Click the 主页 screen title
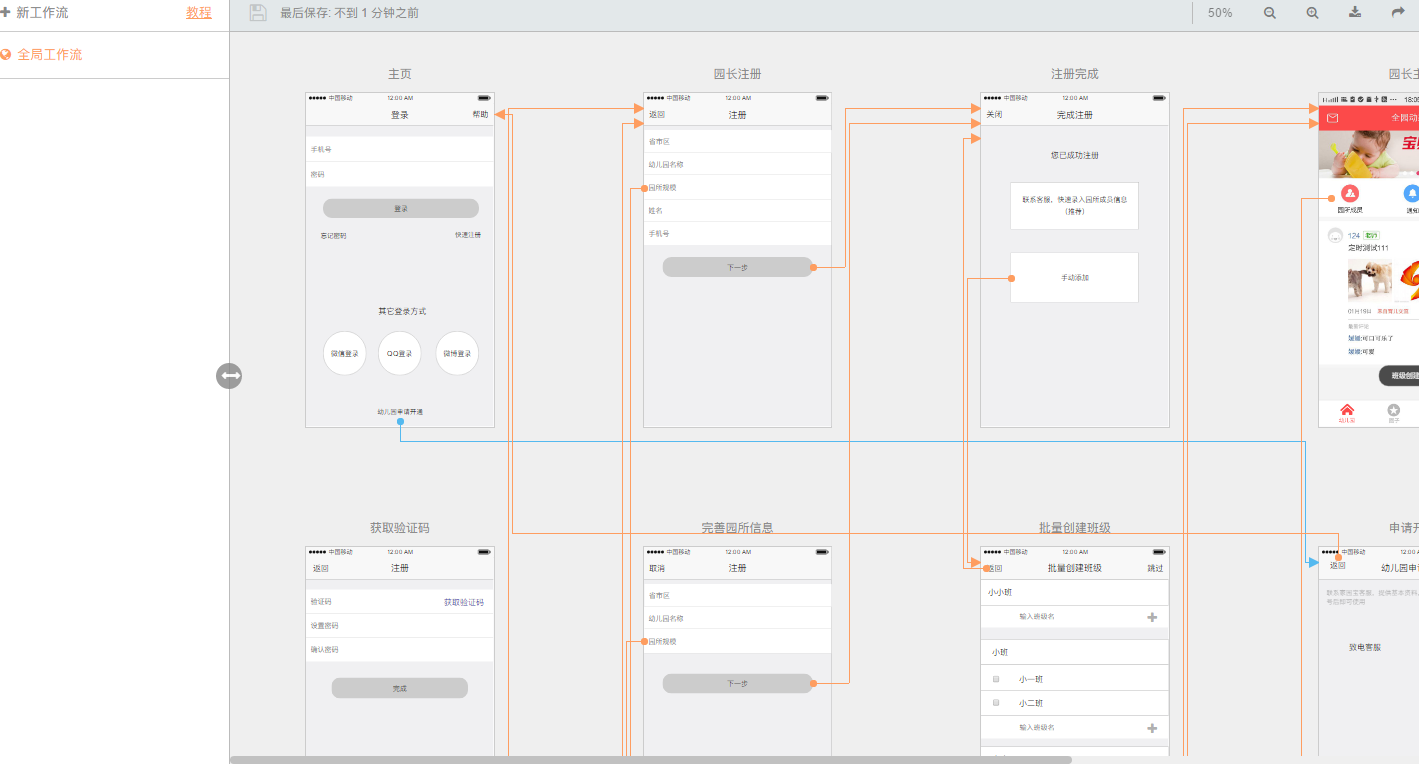1419x764 pixels. point(400,74)
